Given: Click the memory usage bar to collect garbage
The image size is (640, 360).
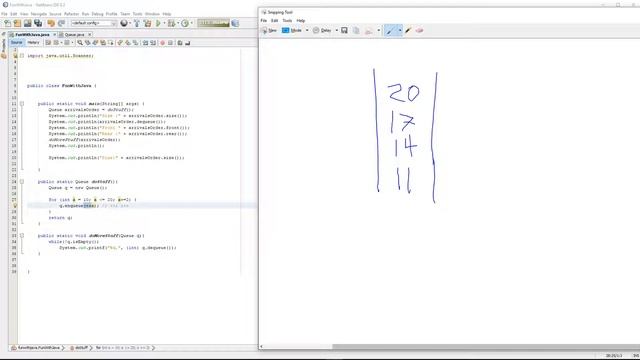Looking at the screenshot, I should point(213,23).
